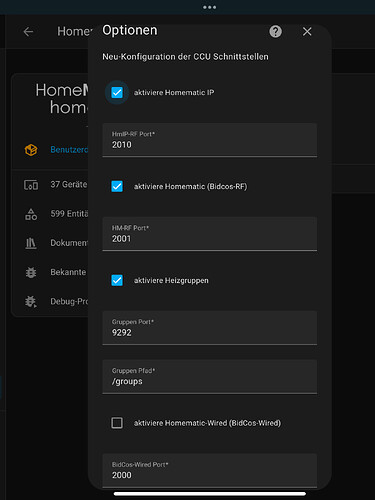Click the Dokumentation books icon
This screenshot has height=500, width=375.
[x=31, y=243]
